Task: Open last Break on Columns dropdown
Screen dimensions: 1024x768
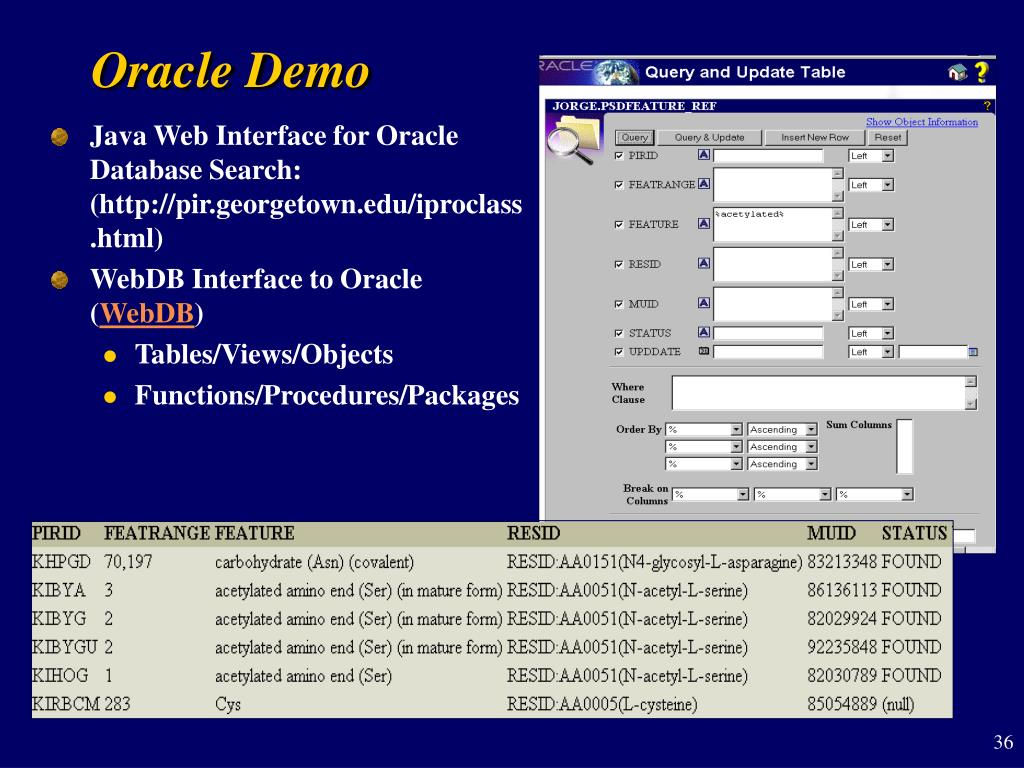Action: point(875,494)
